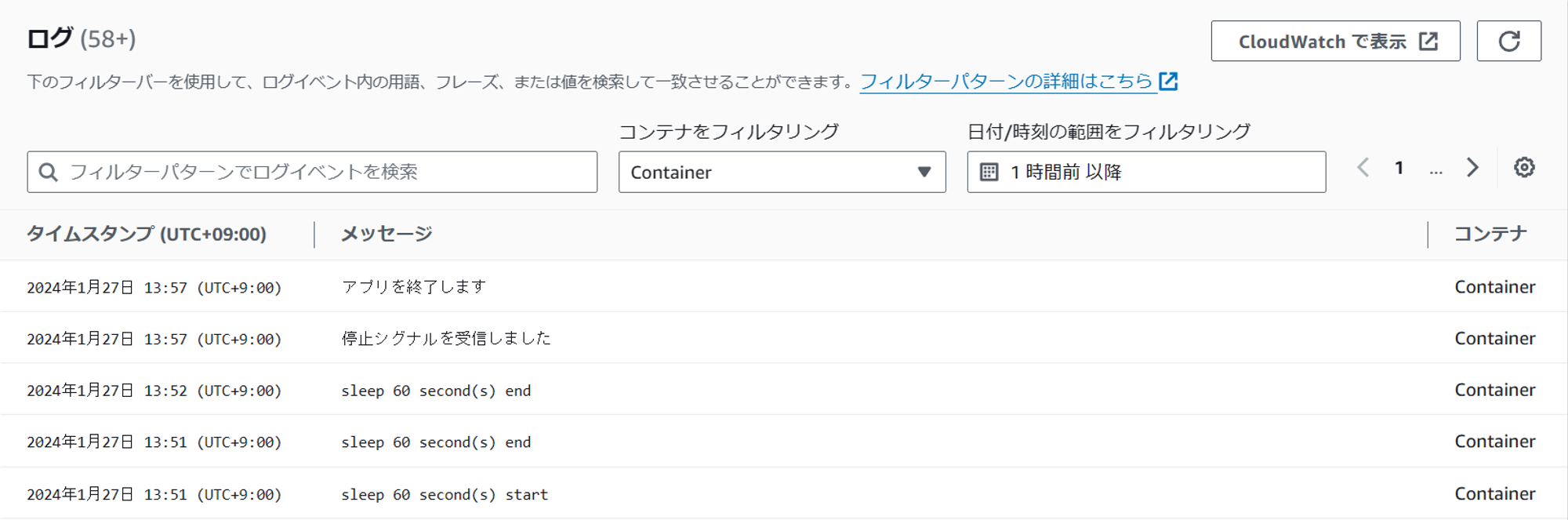The height and width of the screenshot is (520, 1568).
Task: Click the calendar icon in date filter
Action: pyautogui.click(x=989, y=173)
